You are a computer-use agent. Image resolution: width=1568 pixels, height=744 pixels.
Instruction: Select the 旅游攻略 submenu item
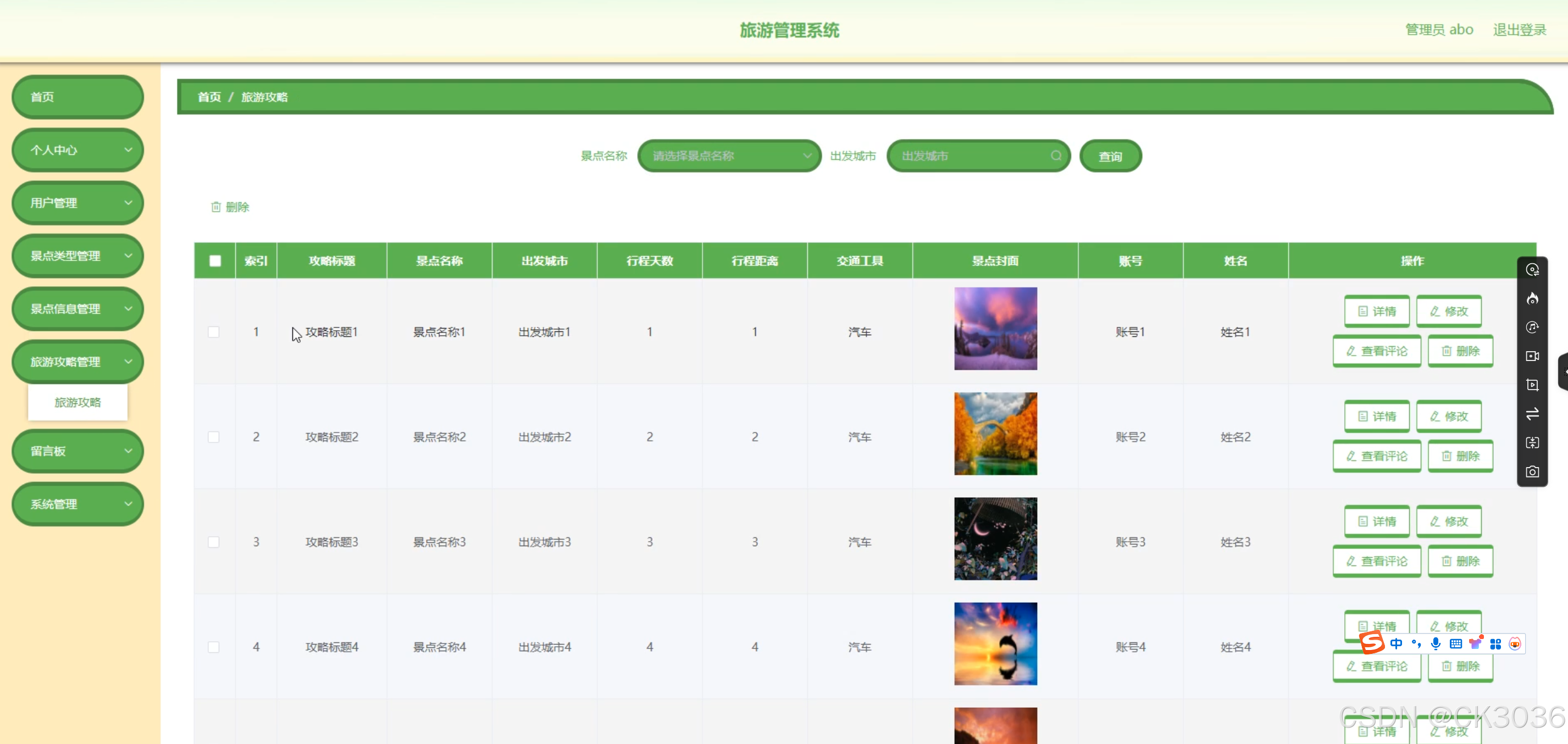78,402
